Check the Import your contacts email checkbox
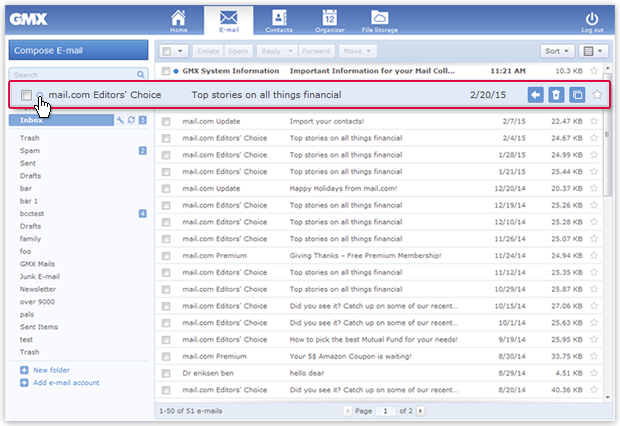This screenshot has width=620, height=426. (x=166, y=121)
